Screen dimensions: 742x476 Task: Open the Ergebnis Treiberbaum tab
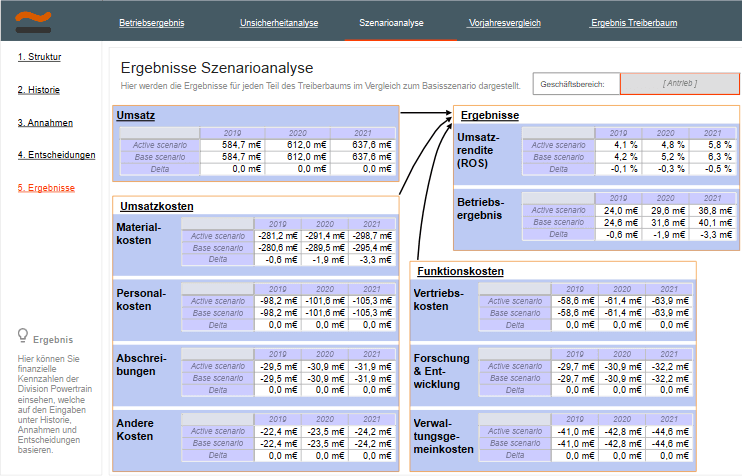tap(634, 23)
